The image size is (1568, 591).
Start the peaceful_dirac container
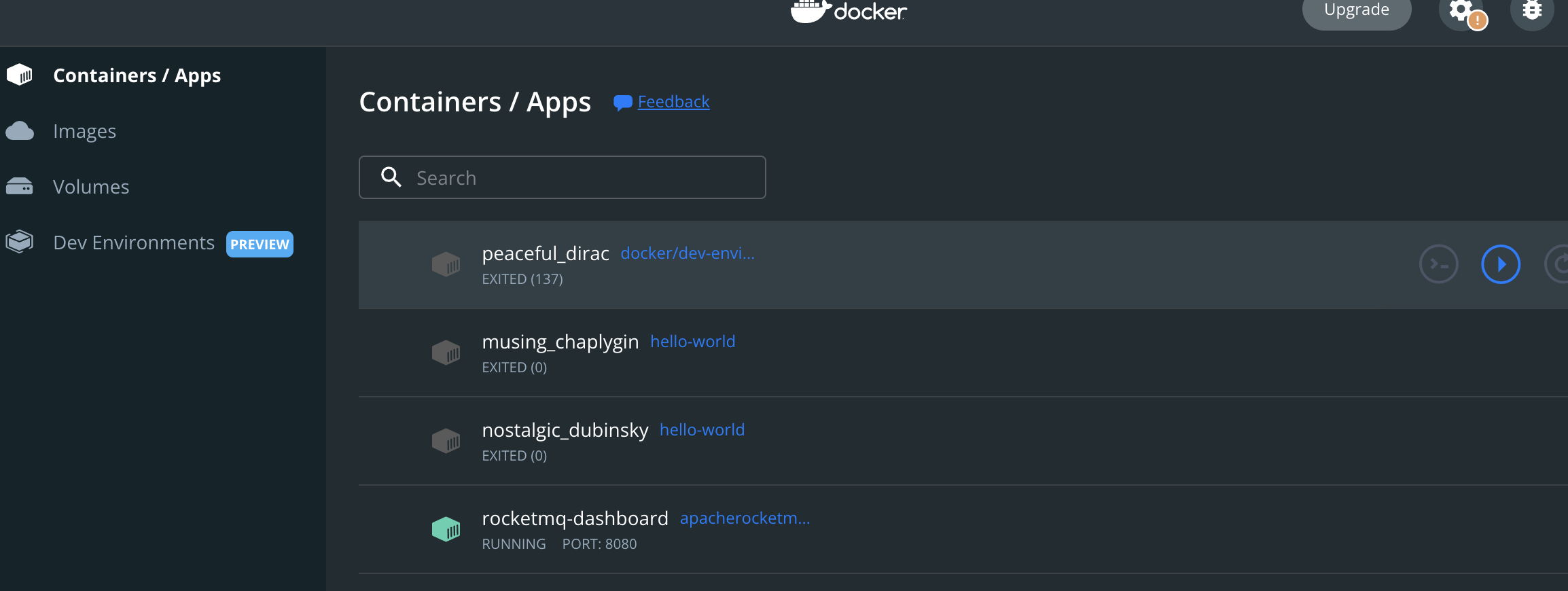(x=1500, y=264)
